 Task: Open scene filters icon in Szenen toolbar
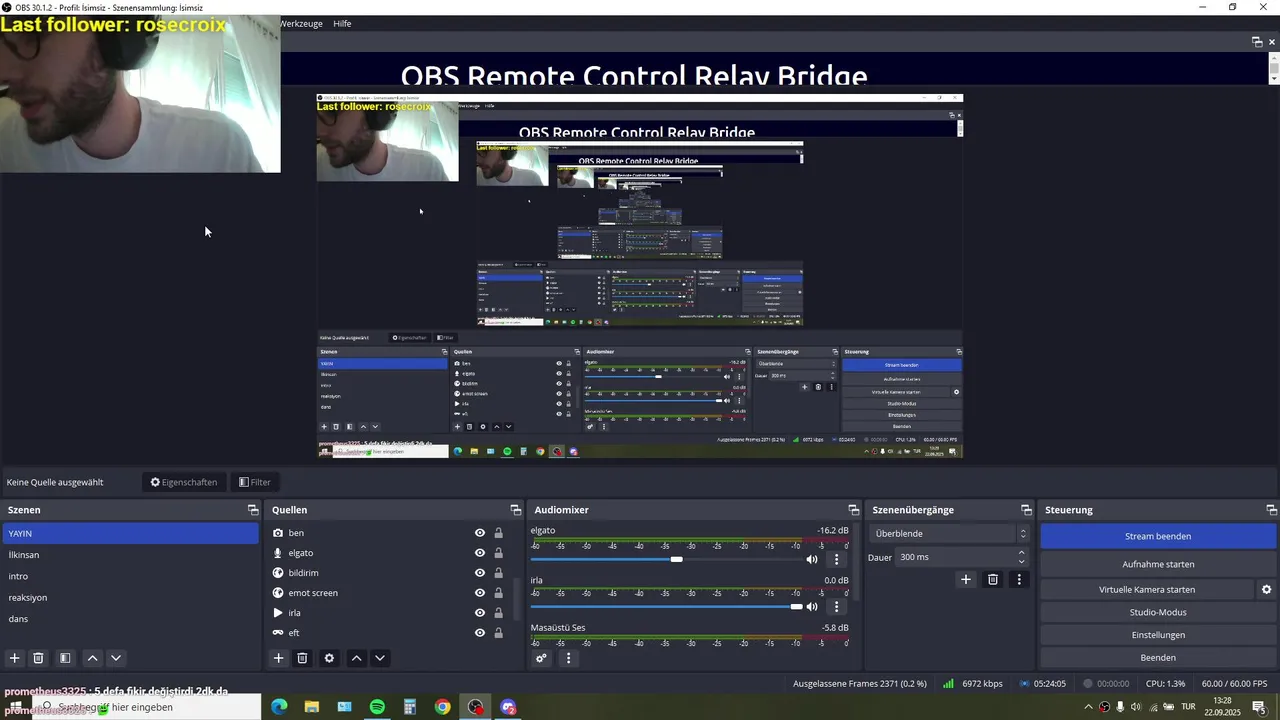pyautogui.click(x=65, y=658)
